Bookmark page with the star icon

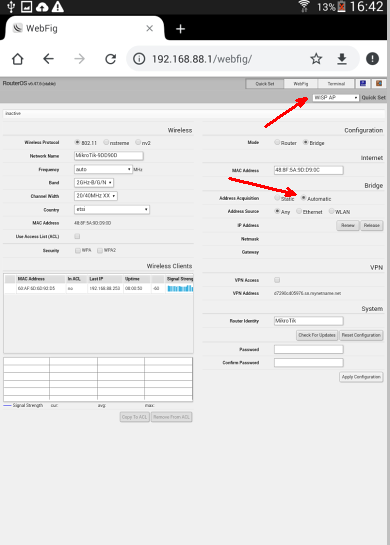coord(316,59)
